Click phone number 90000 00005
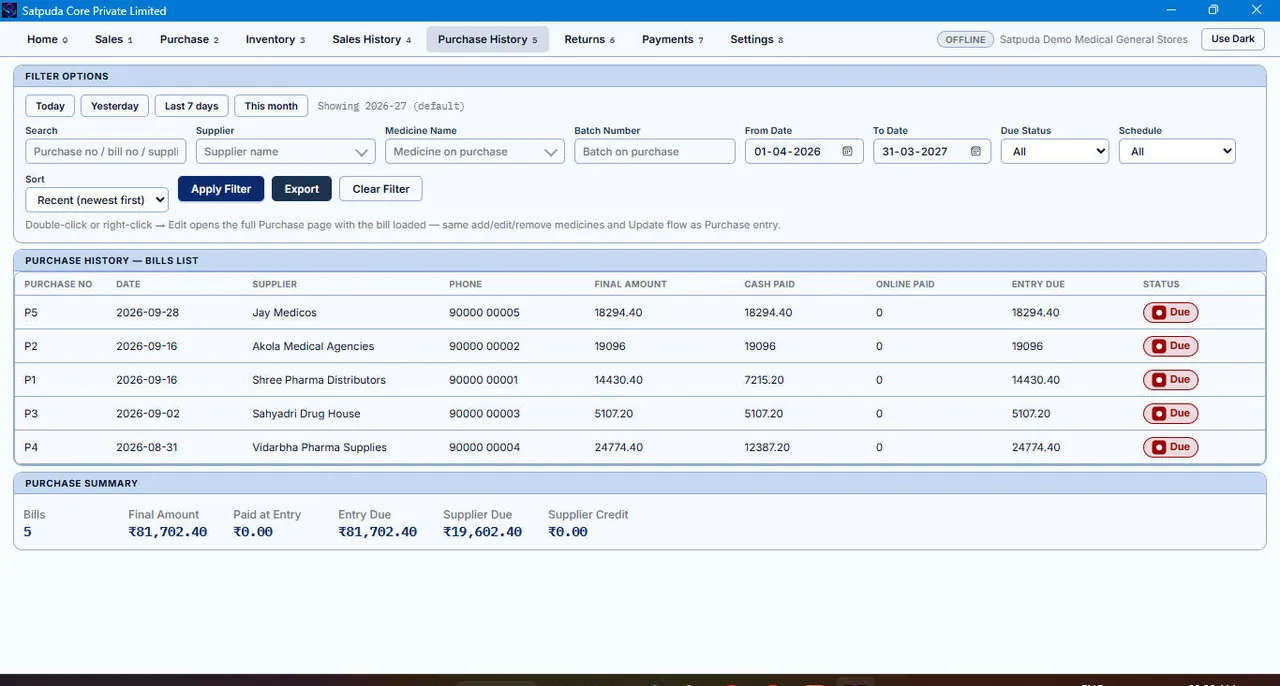Viewport: 1280px width, 686px height. [x=484, y=313]
